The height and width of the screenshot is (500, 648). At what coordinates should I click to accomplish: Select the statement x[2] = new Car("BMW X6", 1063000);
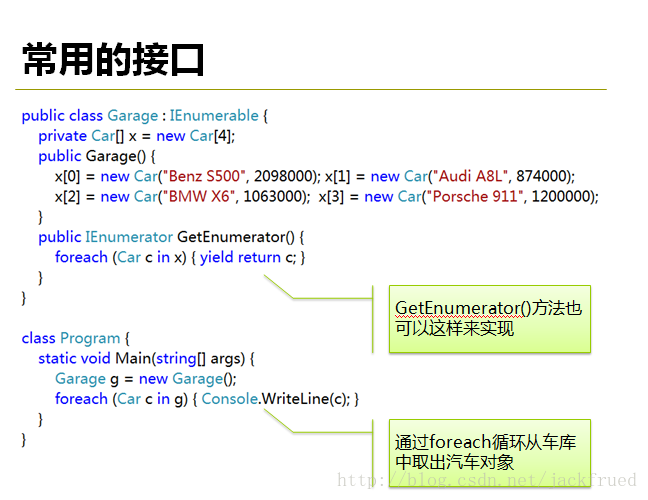click(x=182, y=197)
